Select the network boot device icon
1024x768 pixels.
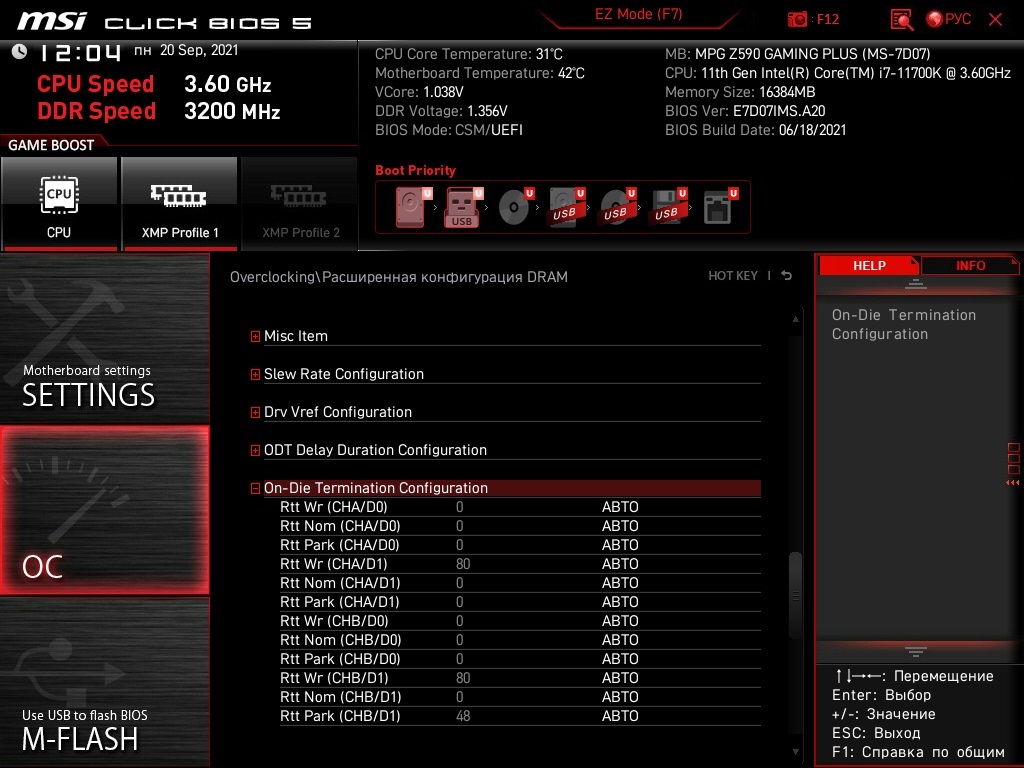[x=720, y=207]
